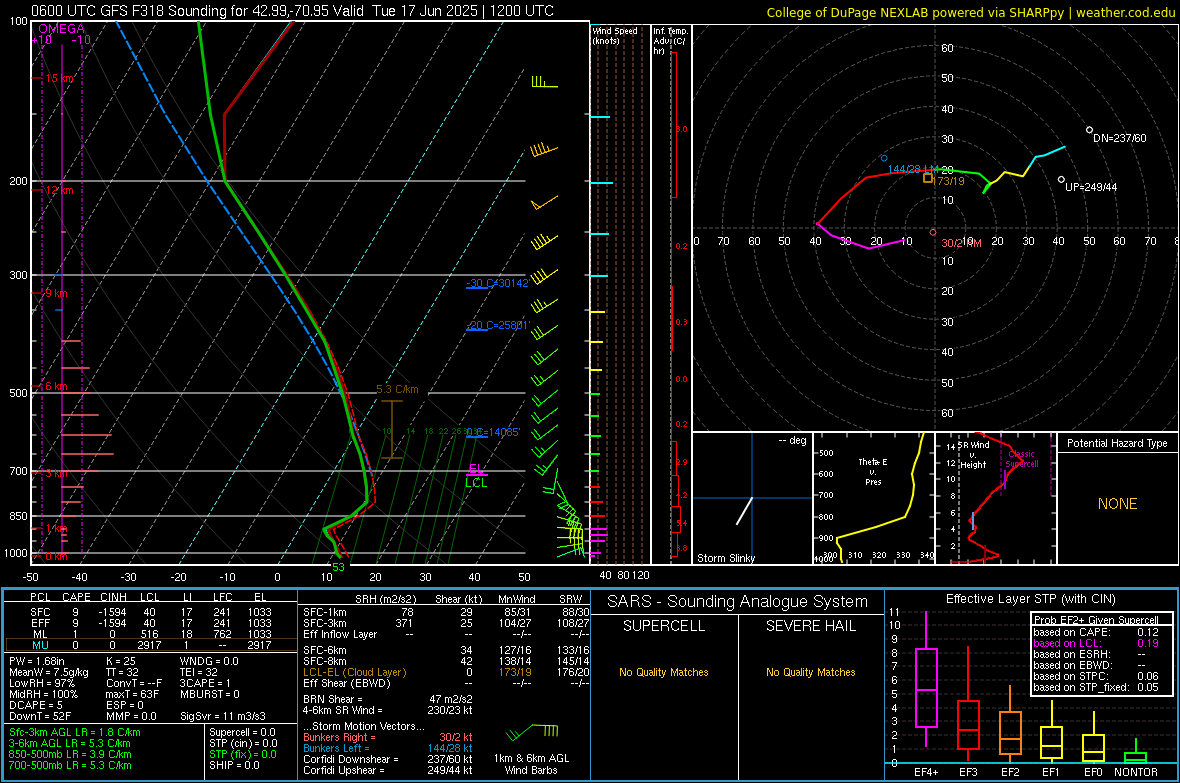Click the Corfidi upshear UP marker circle
Screen dimensions: 1180x783
pos(1061,180)
